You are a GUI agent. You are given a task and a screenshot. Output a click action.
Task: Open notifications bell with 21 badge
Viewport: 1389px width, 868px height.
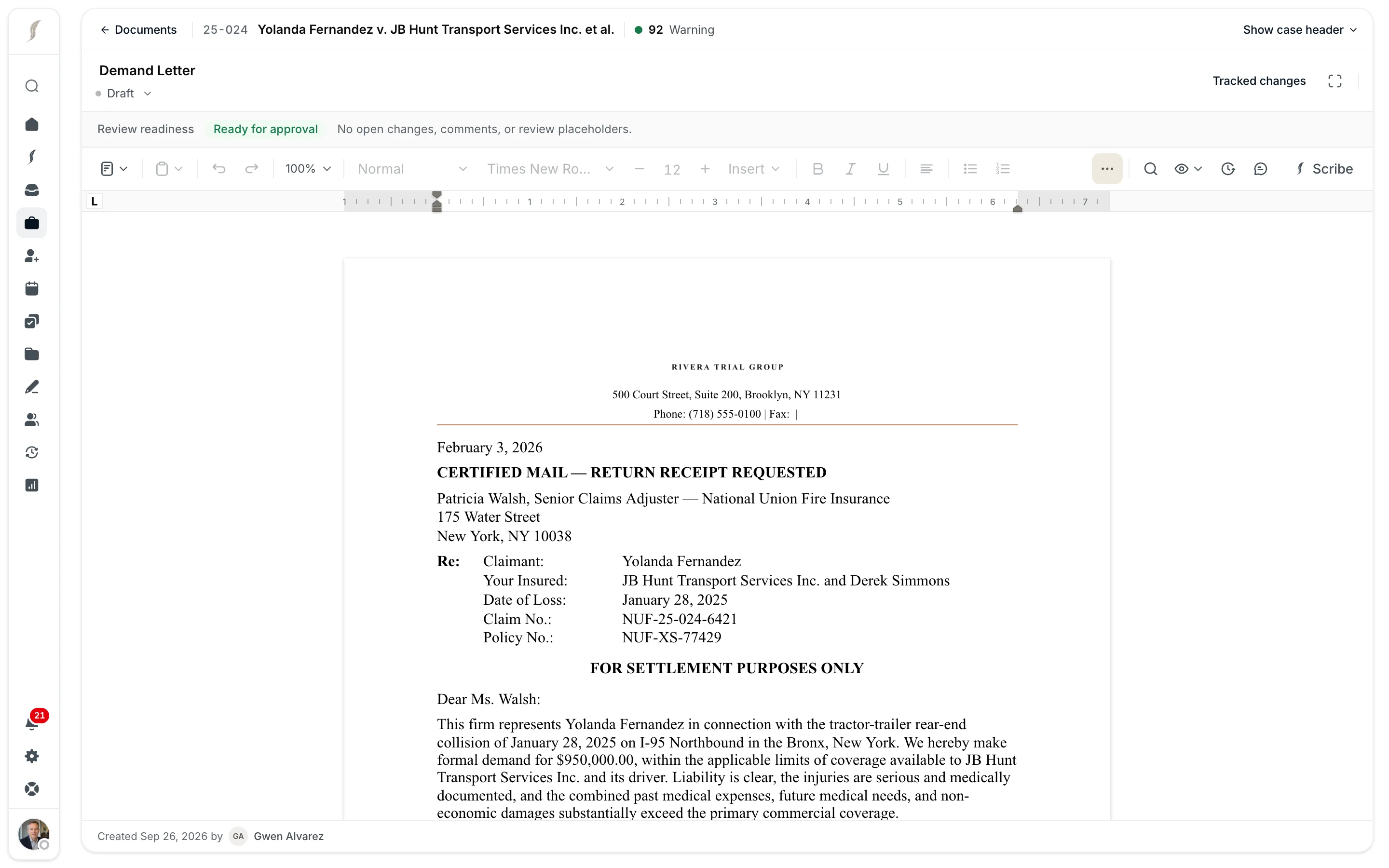click(x=33, y=722)
